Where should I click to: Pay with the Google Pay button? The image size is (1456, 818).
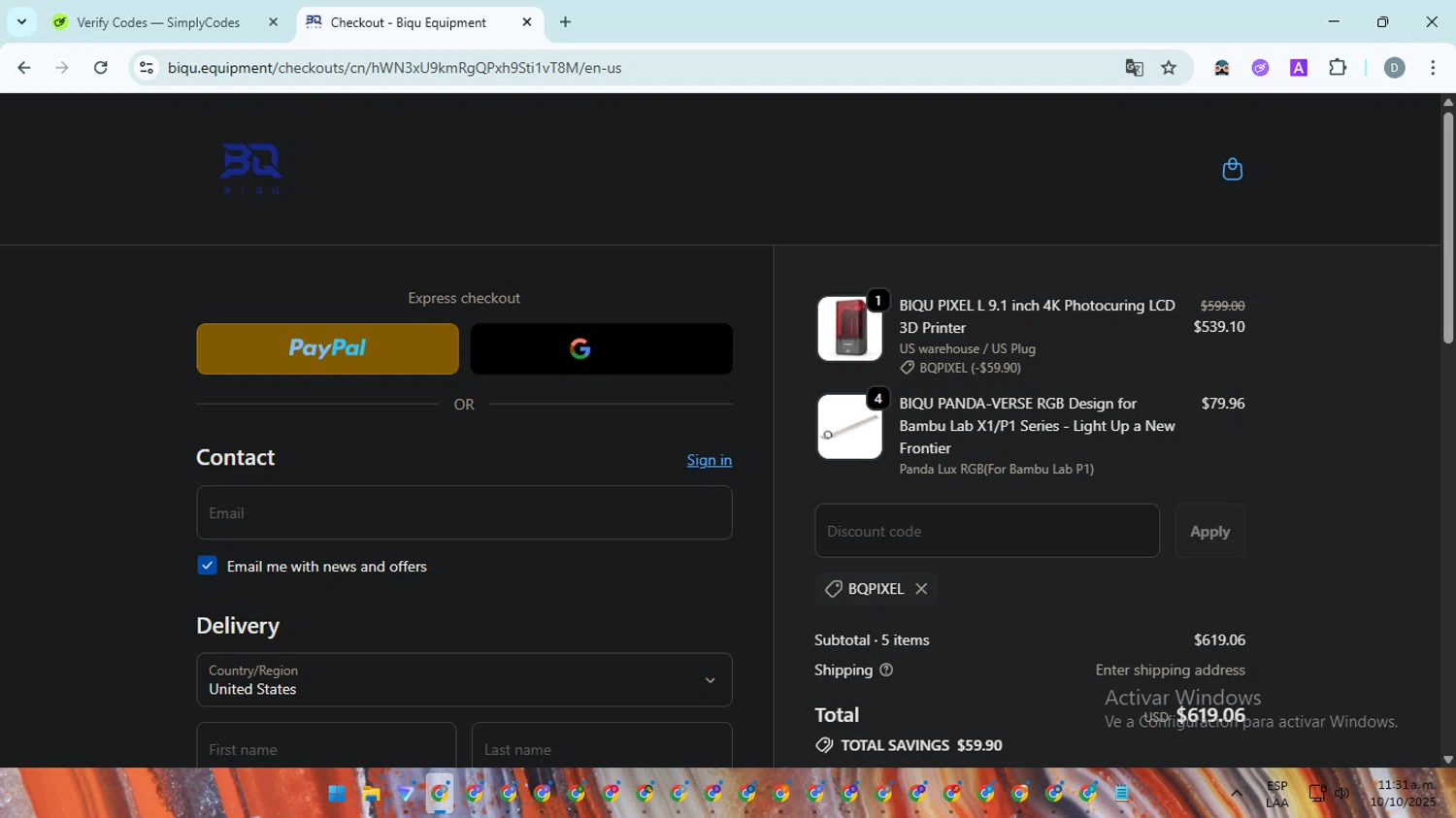[601, 348]
